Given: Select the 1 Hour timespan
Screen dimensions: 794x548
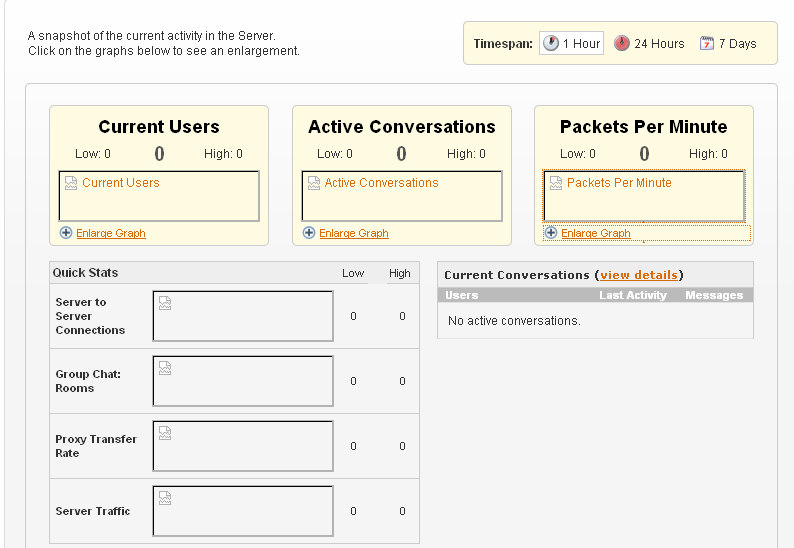Looking at the screenshot, I should coord(571,44).
